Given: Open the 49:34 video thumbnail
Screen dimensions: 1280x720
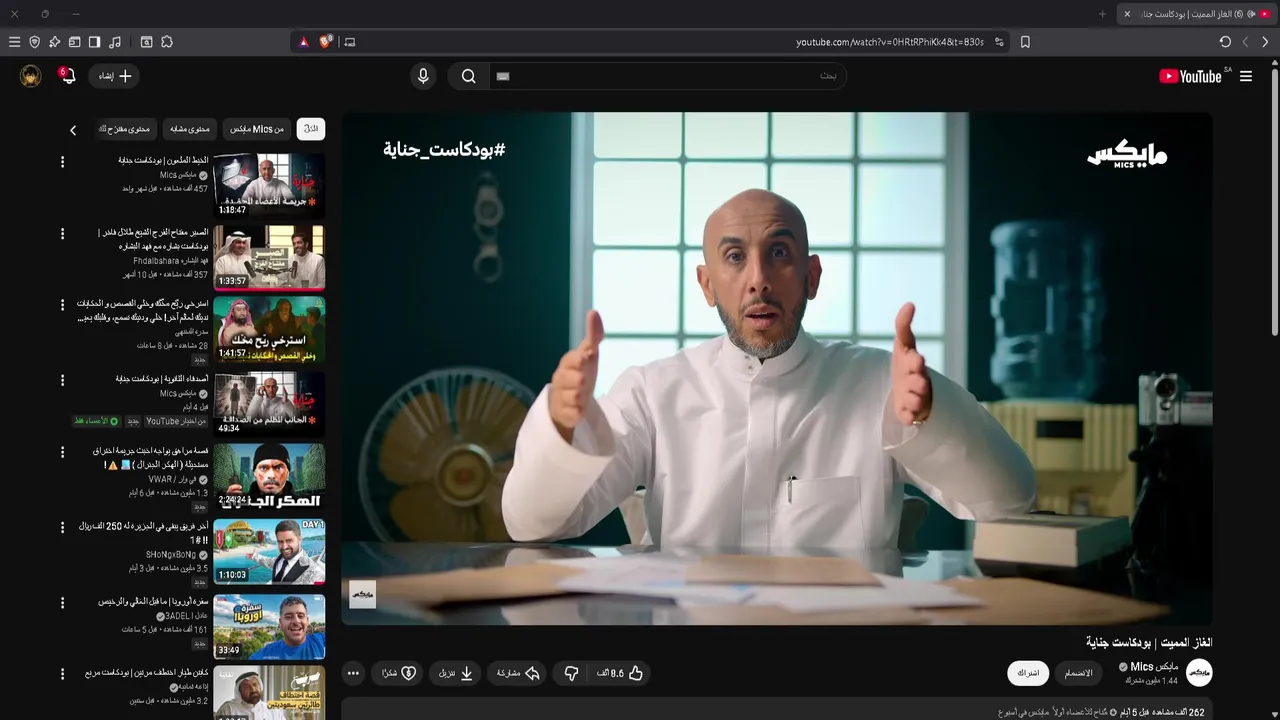Looking at the screenshot, I should coord(269,403).
